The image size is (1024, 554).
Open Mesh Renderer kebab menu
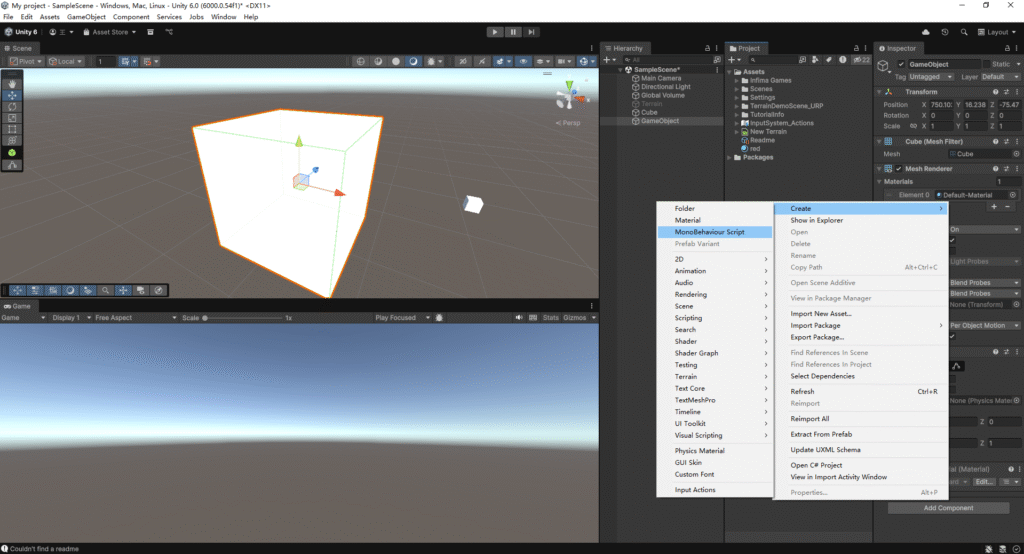point(1017,169)
